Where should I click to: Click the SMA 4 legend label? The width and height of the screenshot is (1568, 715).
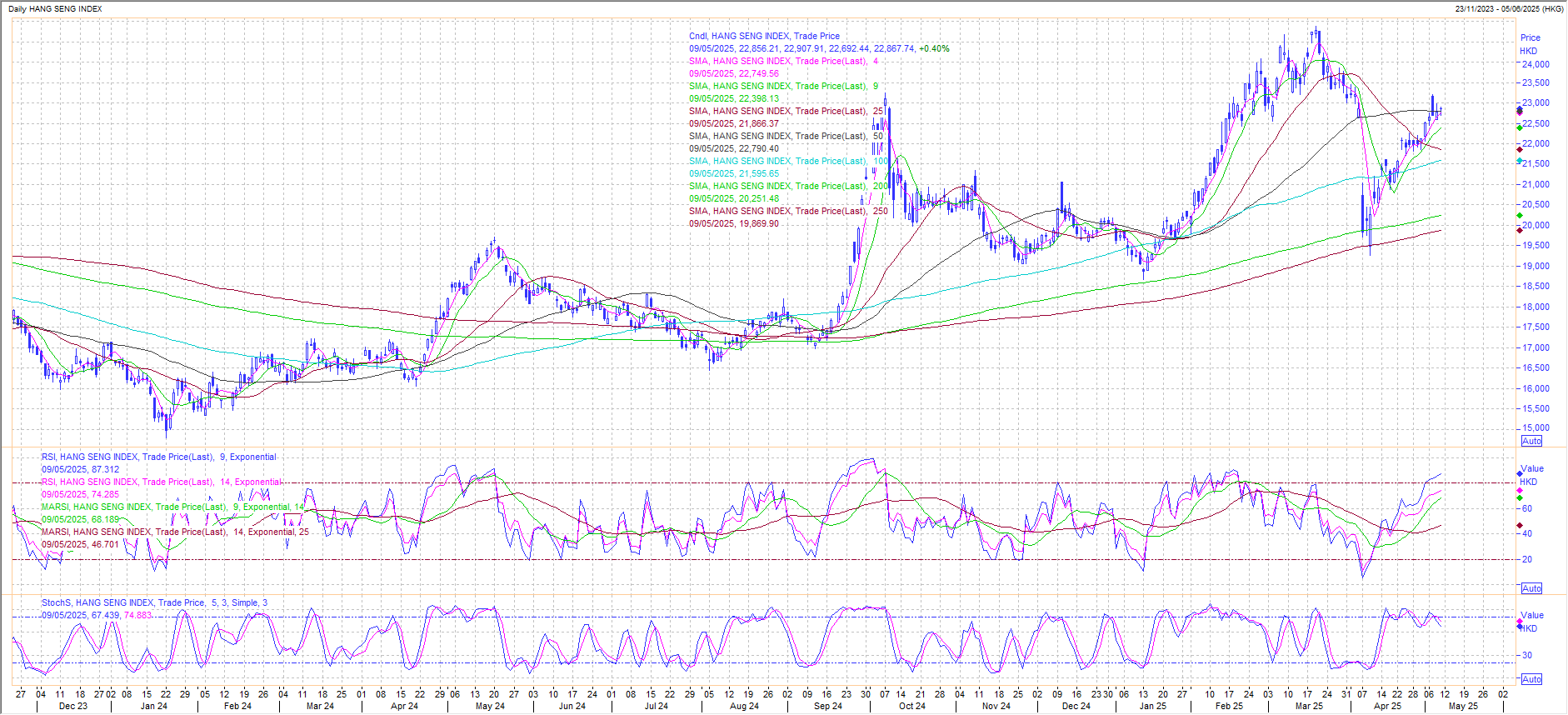(783, 61)
